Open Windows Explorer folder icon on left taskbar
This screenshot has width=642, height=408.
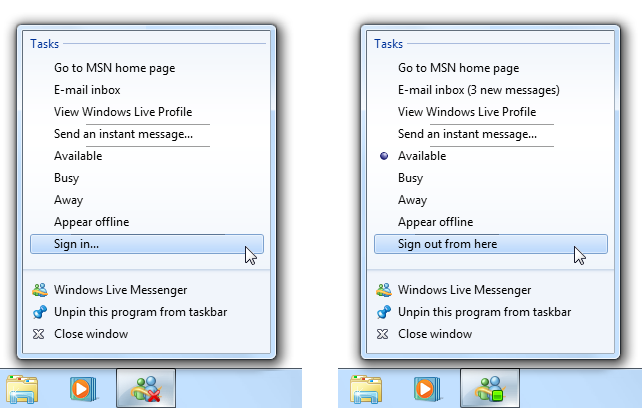tap(22, 389)
